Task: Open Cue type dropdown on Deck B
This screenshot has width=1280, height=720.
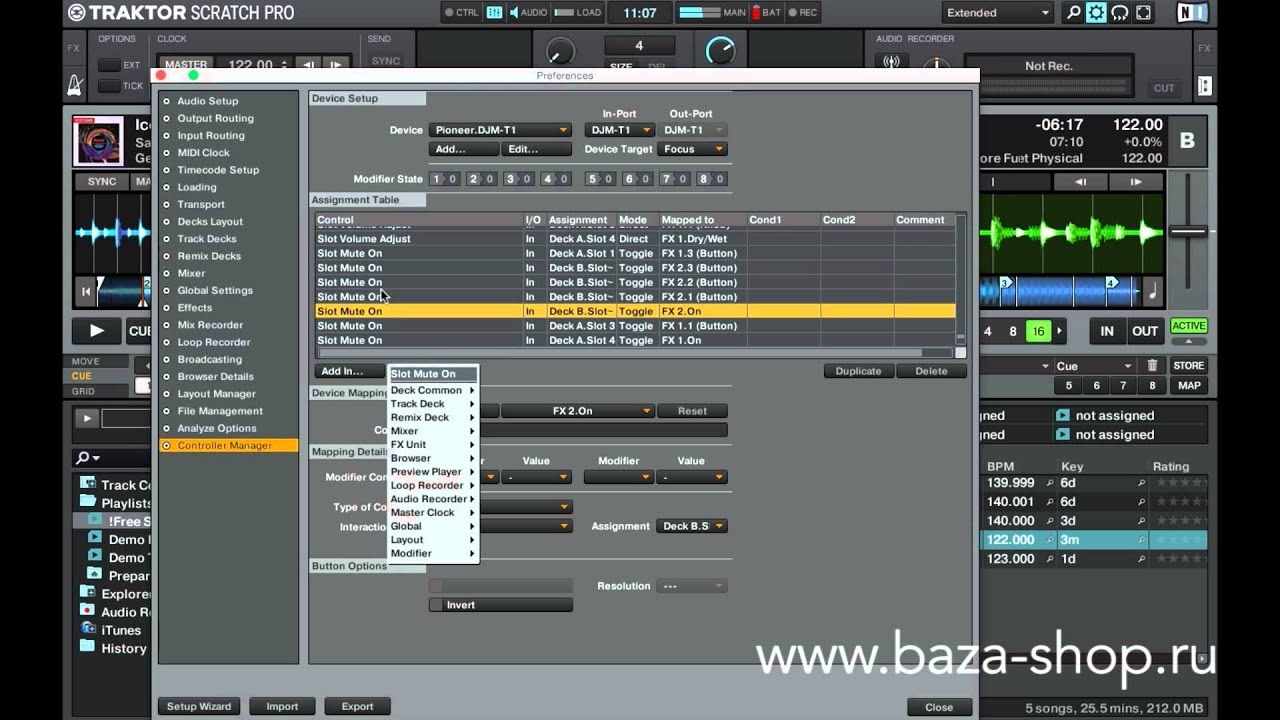Action: (x=1094, y=366)
